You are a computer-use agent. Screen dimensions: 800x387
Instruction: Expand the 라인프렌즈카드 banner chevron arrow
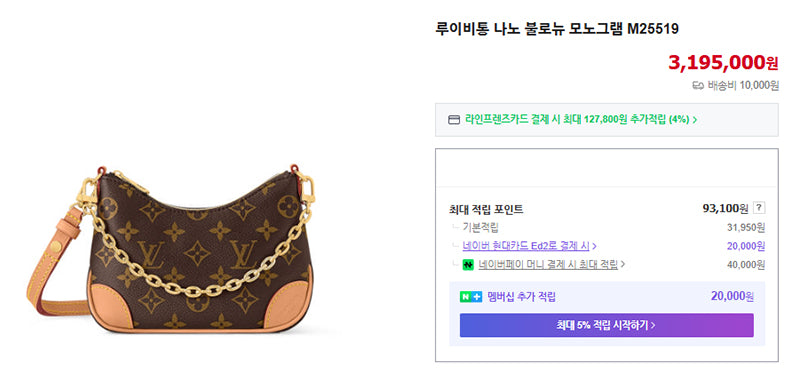pos(694,120)
